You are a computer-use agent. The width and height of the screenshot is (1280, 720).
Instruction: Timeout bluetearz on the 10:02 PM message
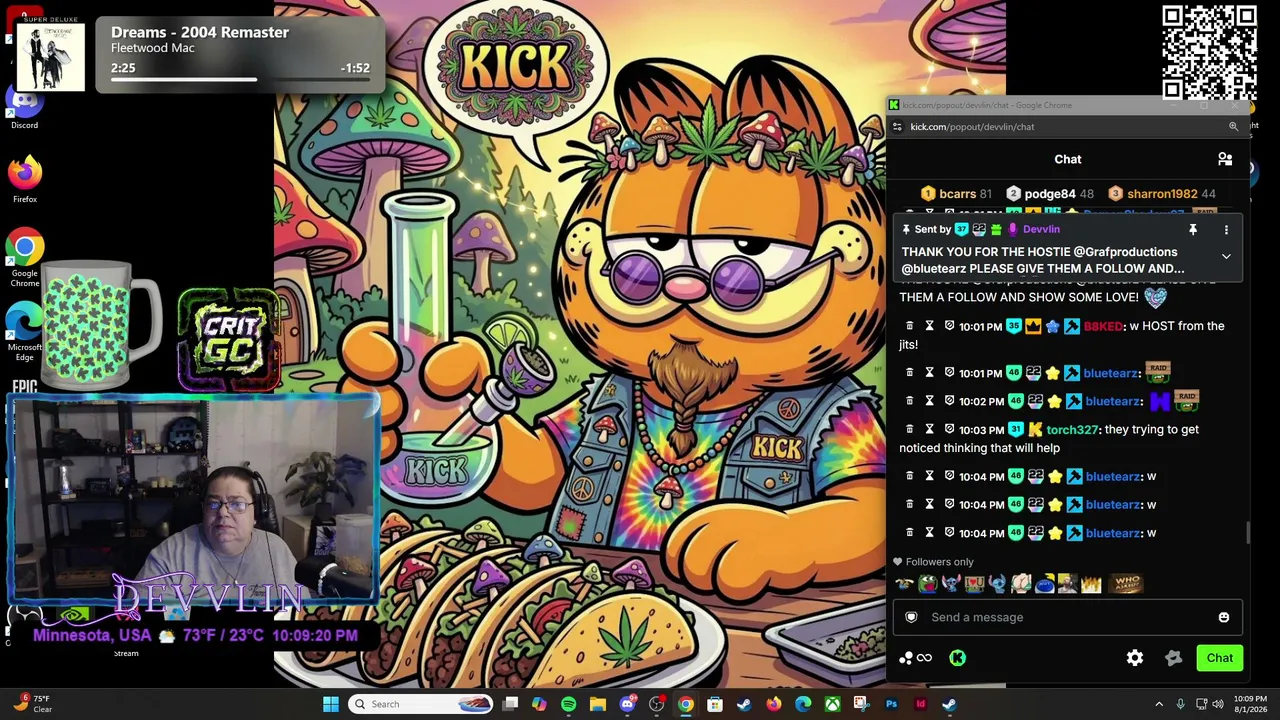[x=929, y=401]
